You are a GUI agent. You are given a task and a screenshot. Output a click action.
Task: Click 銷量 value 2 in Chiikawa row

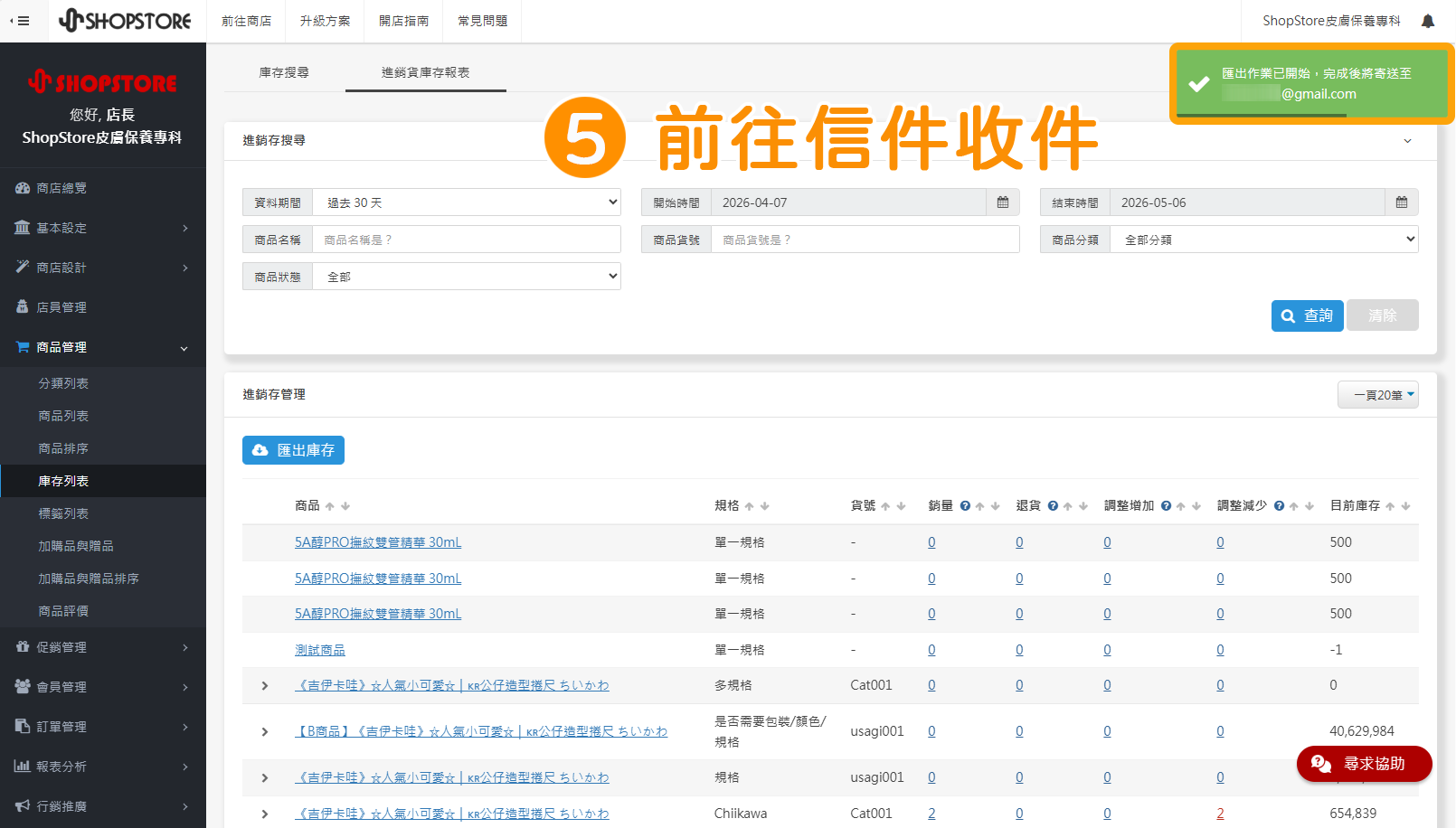pos(931,814)
